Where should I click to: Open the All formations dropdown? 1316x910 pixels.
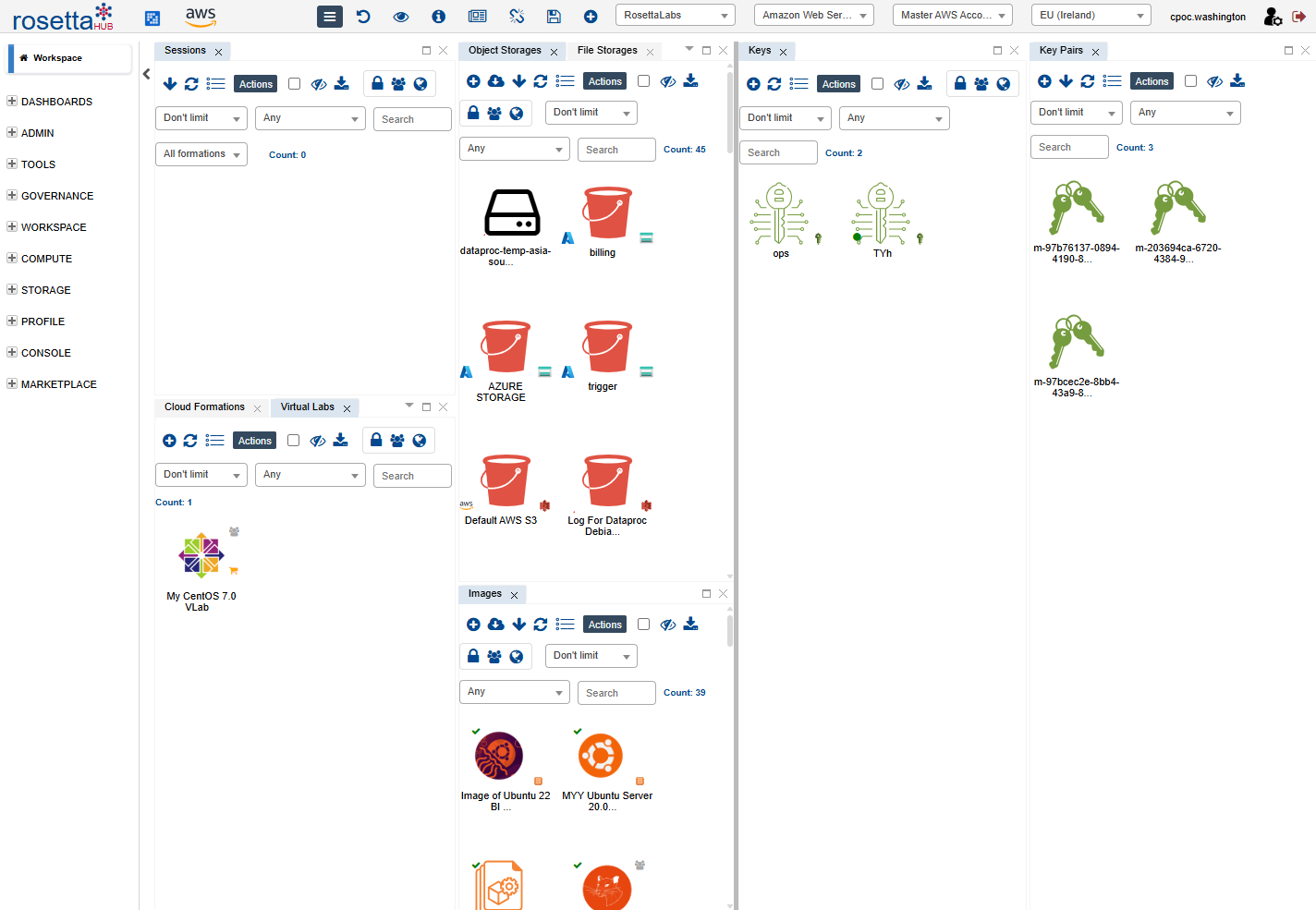[201, 154]
